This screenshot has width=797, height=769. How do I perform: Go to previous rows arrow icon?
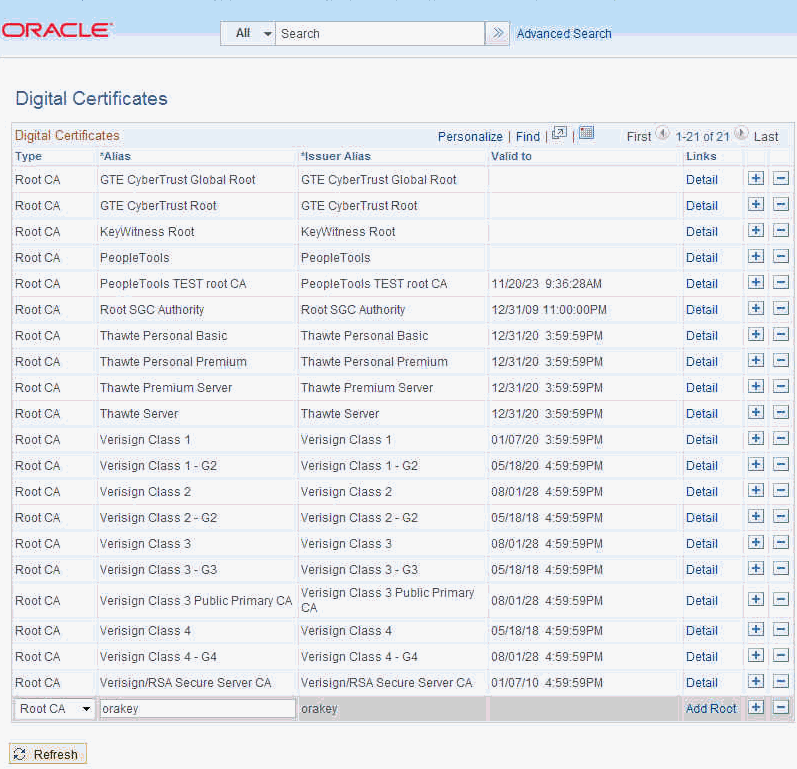pyautogui.click(x=662, y=135)
